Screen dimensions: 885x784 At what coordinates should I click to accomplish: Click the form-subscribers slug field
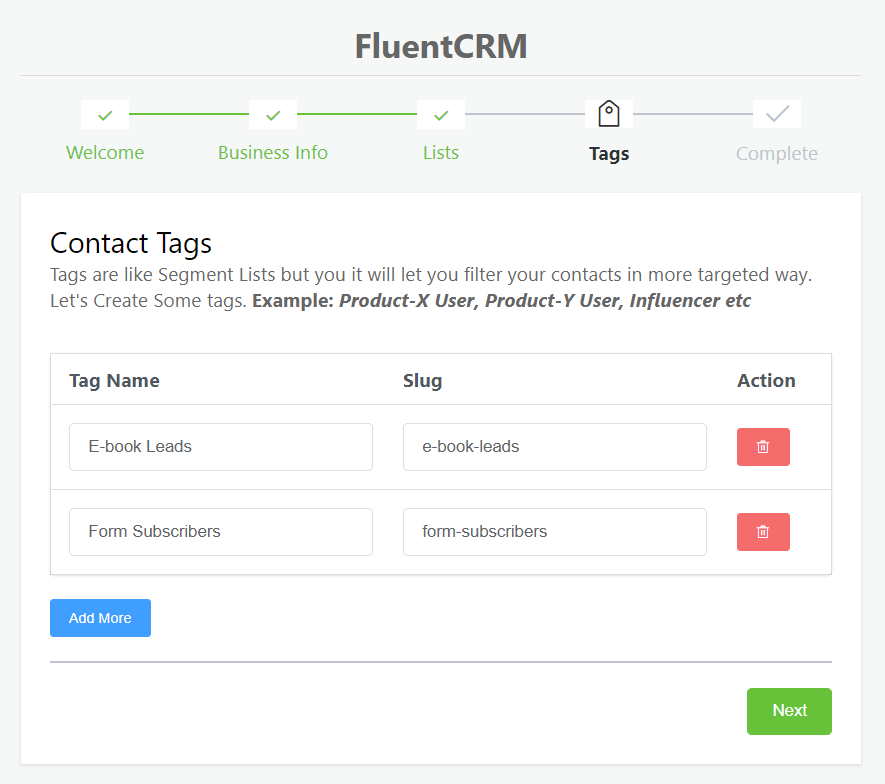click(554, 531)
